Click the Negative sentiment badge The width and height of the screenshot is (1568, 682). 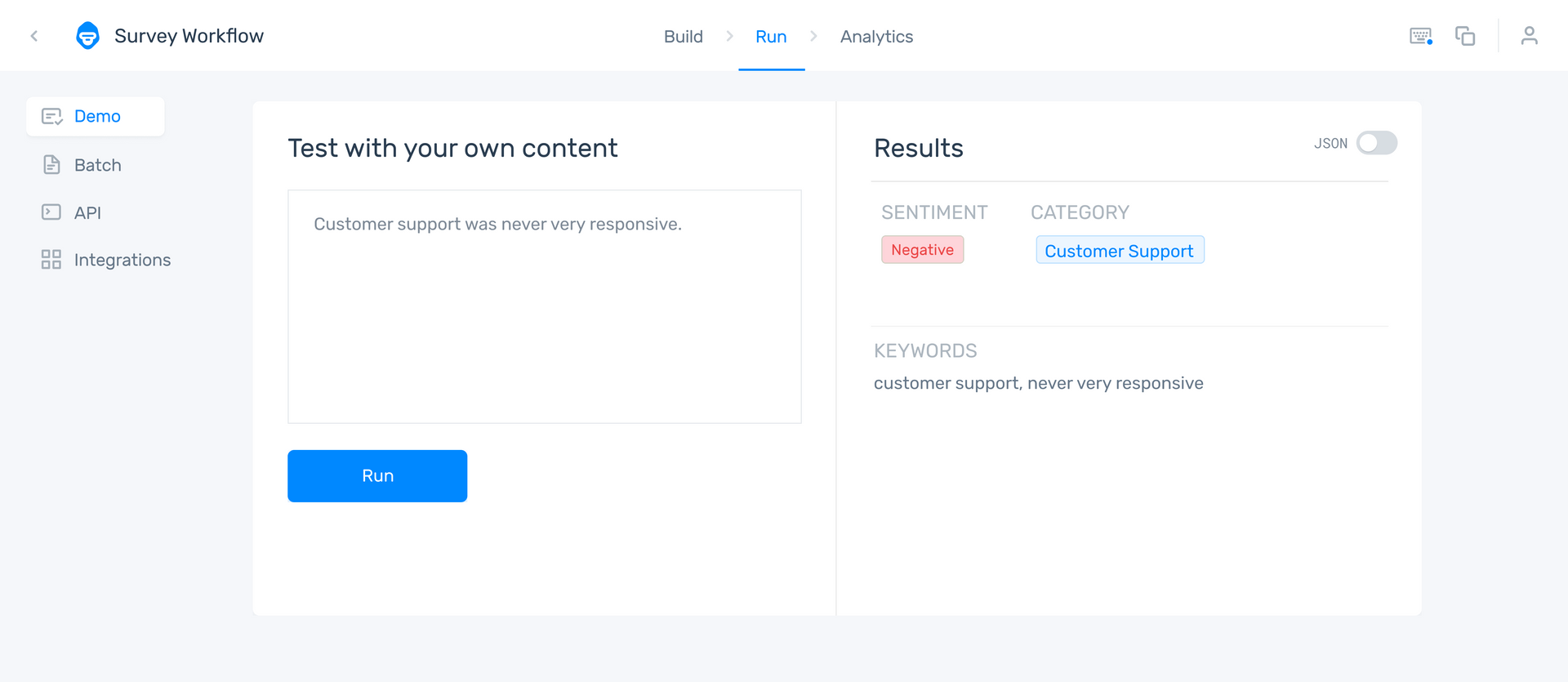click(x=922, y=250)
